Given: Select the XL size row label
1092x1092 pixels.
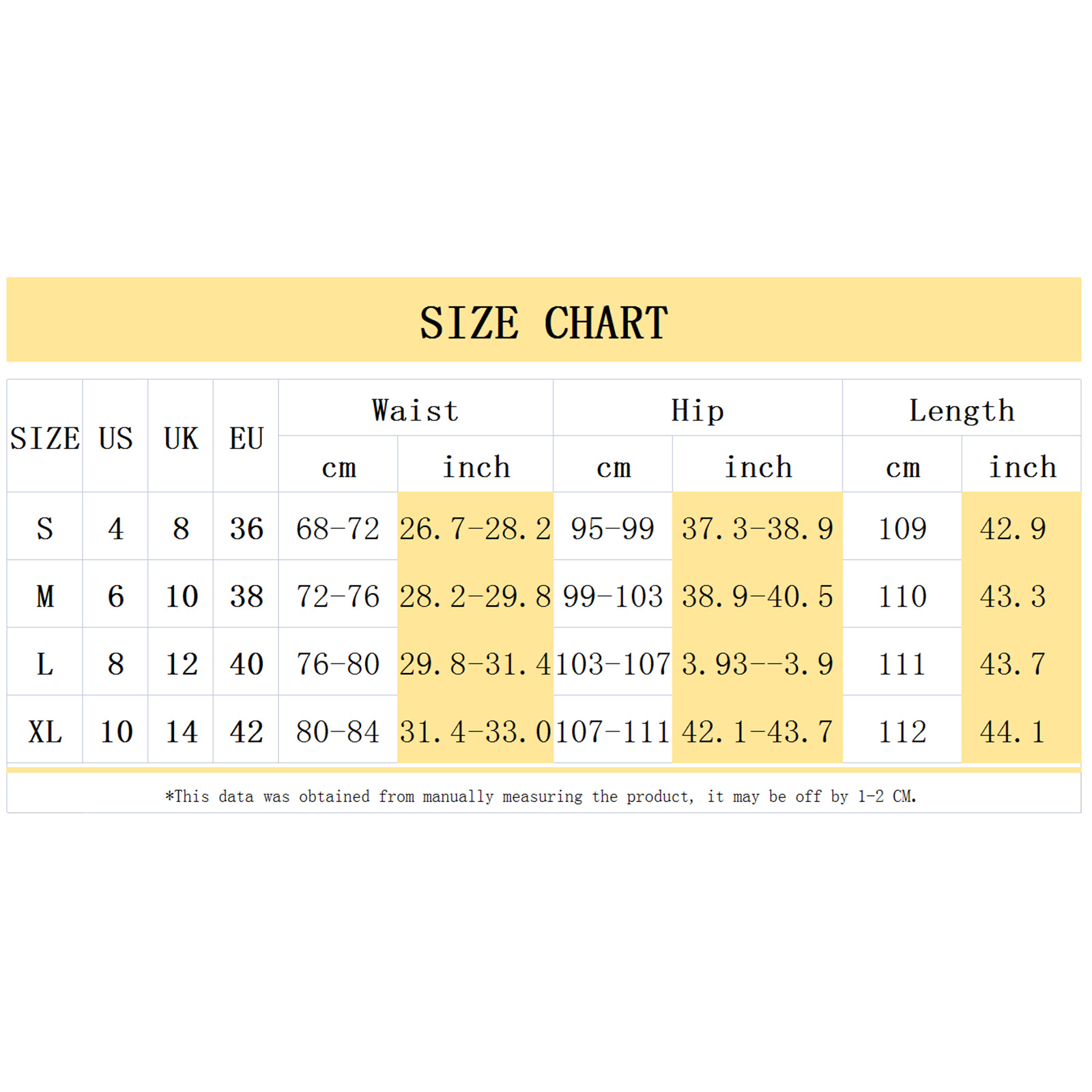Looking at the screenshot, I should pos(45,732).
